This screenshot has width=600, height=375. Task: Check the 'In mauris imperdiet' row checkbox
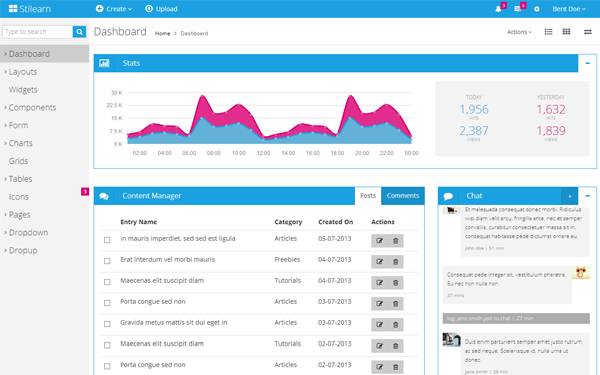(x=107, y=240)
